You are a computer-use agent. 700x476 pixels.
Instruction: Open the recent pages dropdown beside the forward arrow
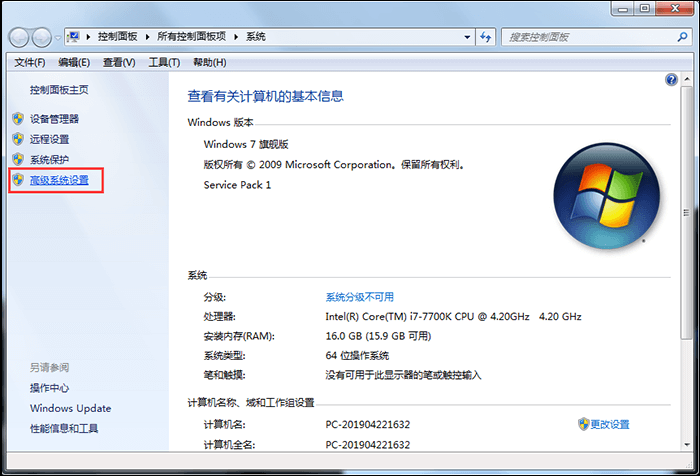(58, 38)
